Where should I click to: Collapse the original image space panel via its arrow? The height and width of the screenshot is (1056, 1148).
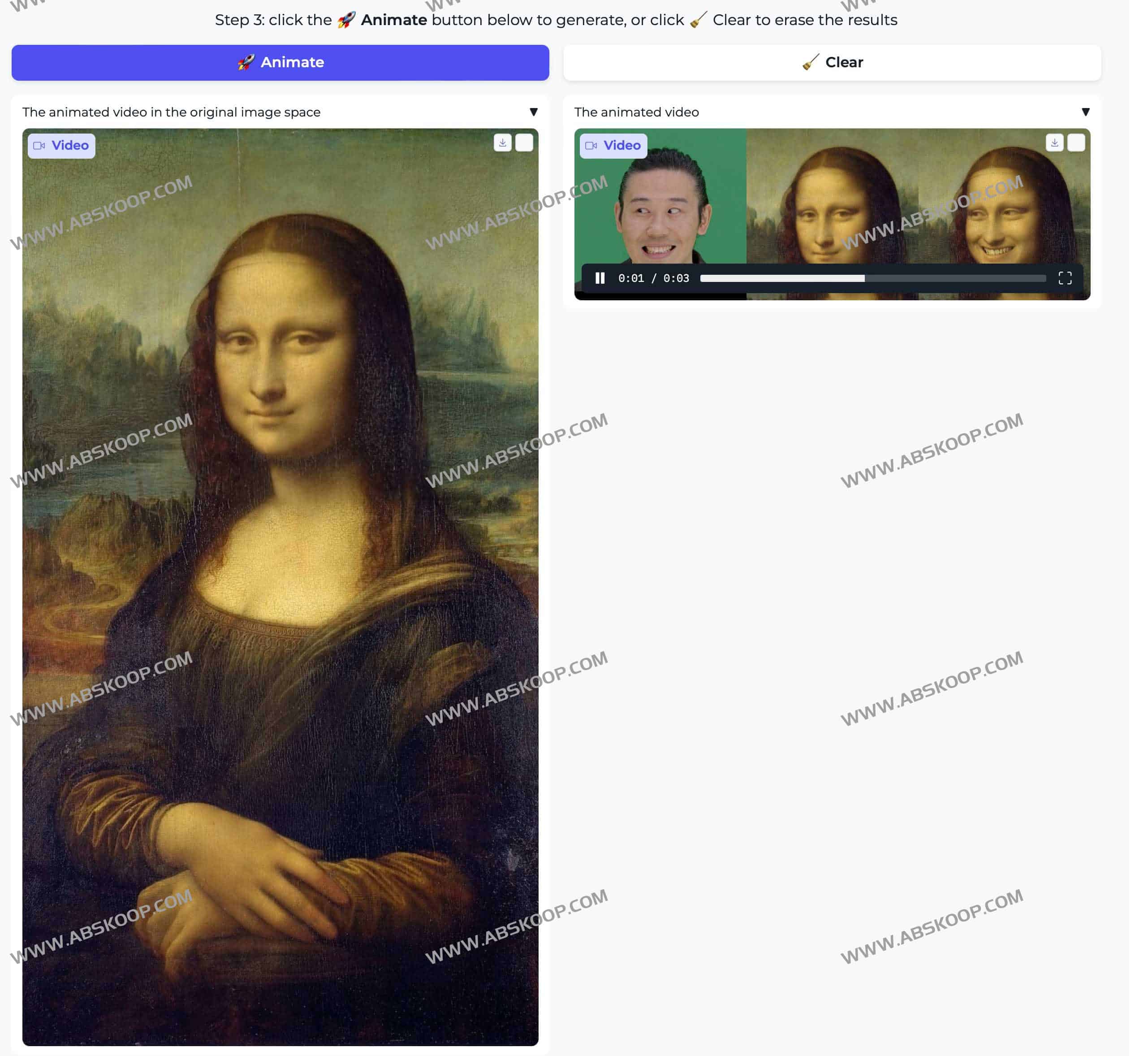pyautogui.click(x=535, y=112)
